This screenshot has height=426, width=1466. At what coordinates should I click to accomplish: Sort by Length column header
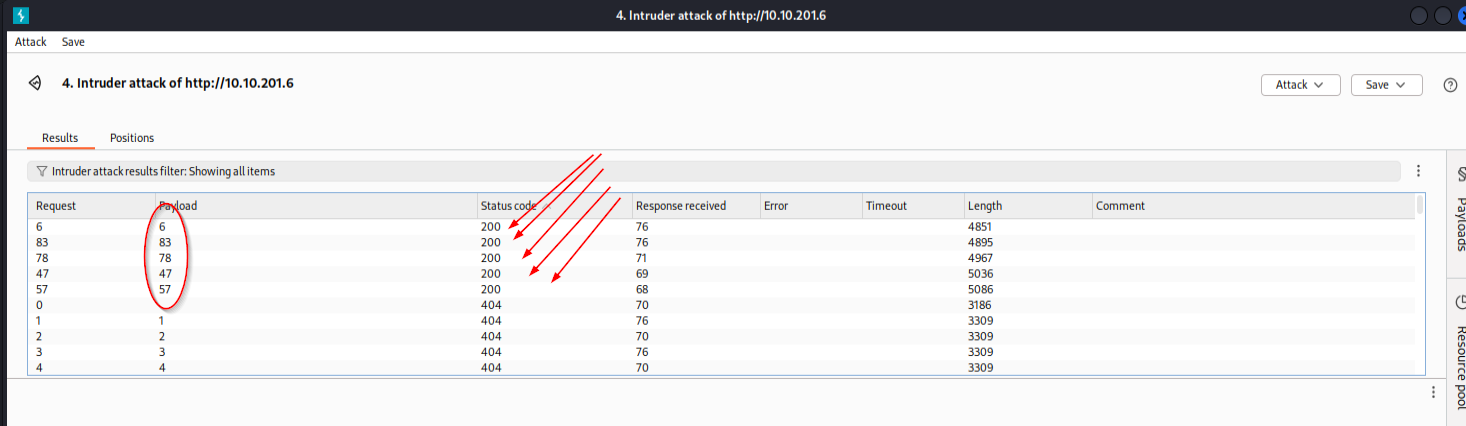pyautogui.click(x=984, y=206)
